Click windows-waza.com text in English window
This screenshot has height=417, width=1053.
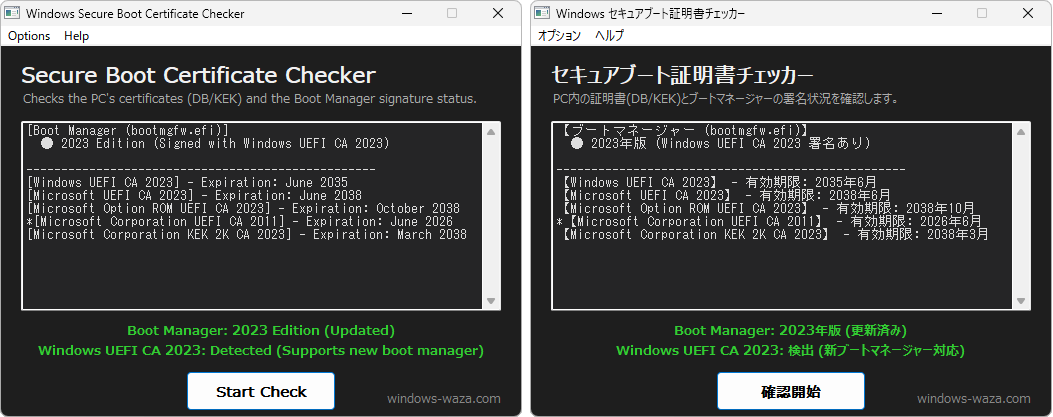443,398
